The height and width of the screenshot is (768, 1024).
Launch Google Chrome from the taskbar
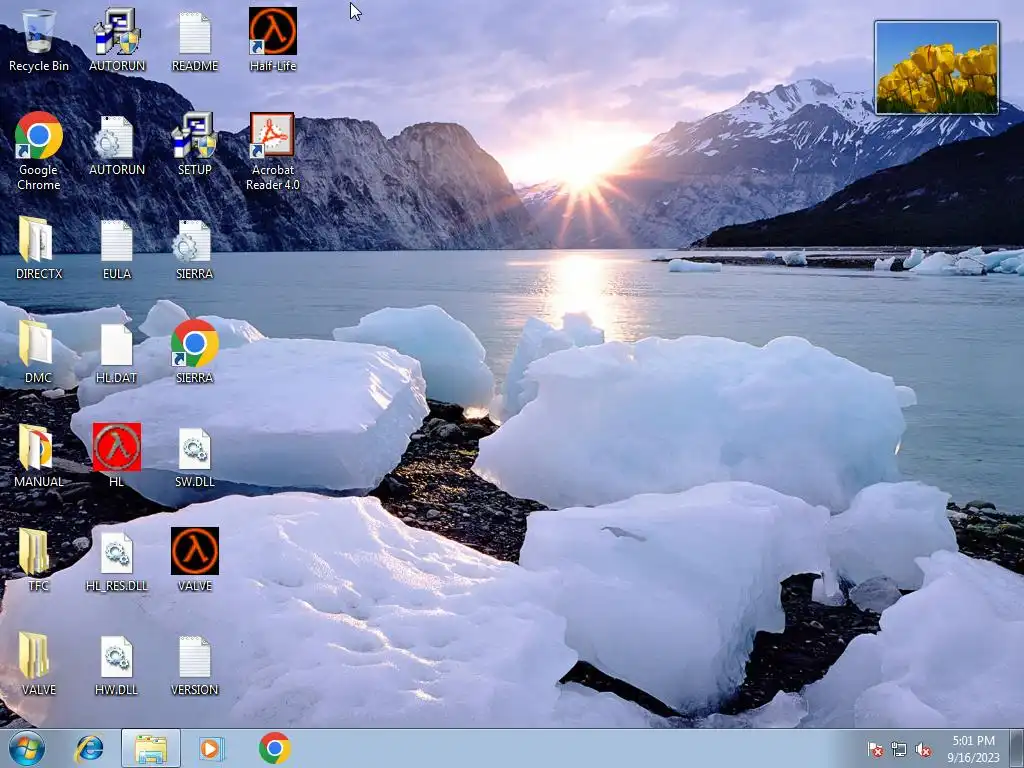274,748
